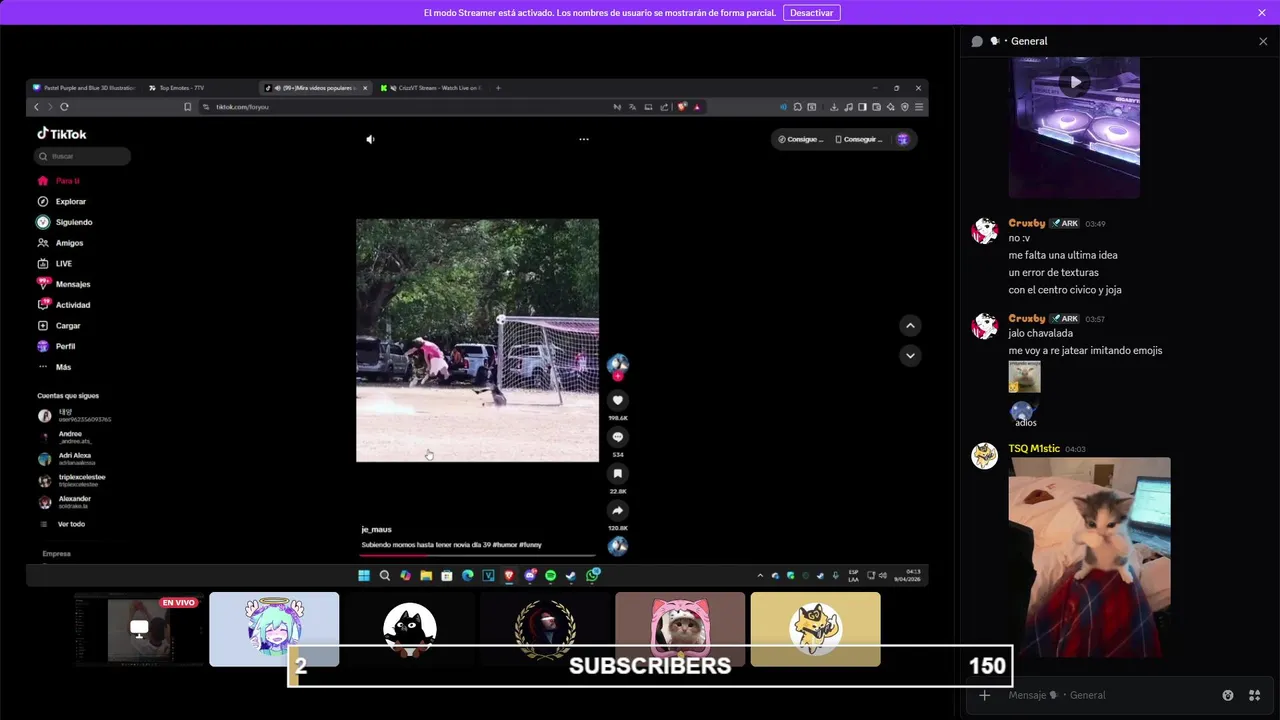1280x720 pixels.
Task: Click the TikTok Buscar search field
Action: click(x=82, y=156)
